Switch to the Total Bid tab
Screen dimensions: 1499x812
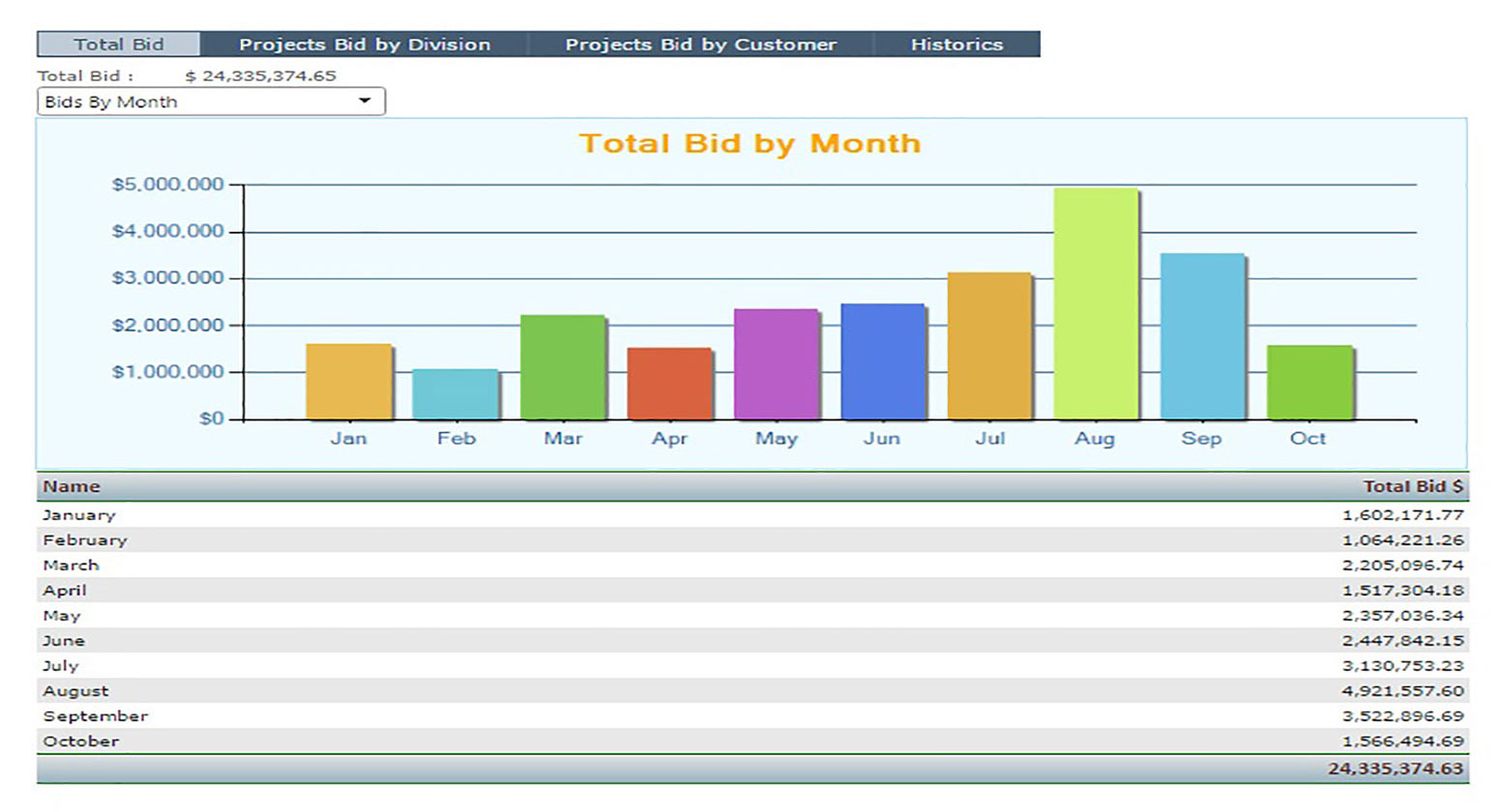(119, 44)
